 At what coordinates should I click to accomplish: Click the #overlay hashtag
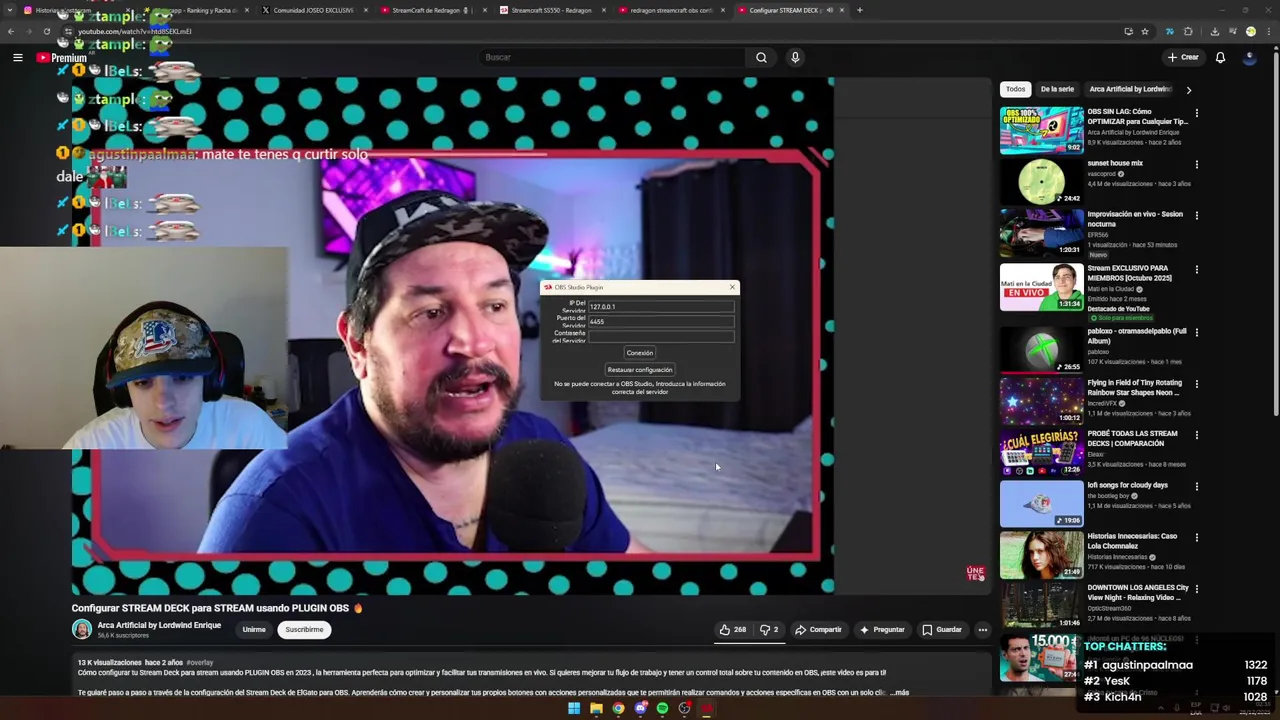(x=200, y=663)
